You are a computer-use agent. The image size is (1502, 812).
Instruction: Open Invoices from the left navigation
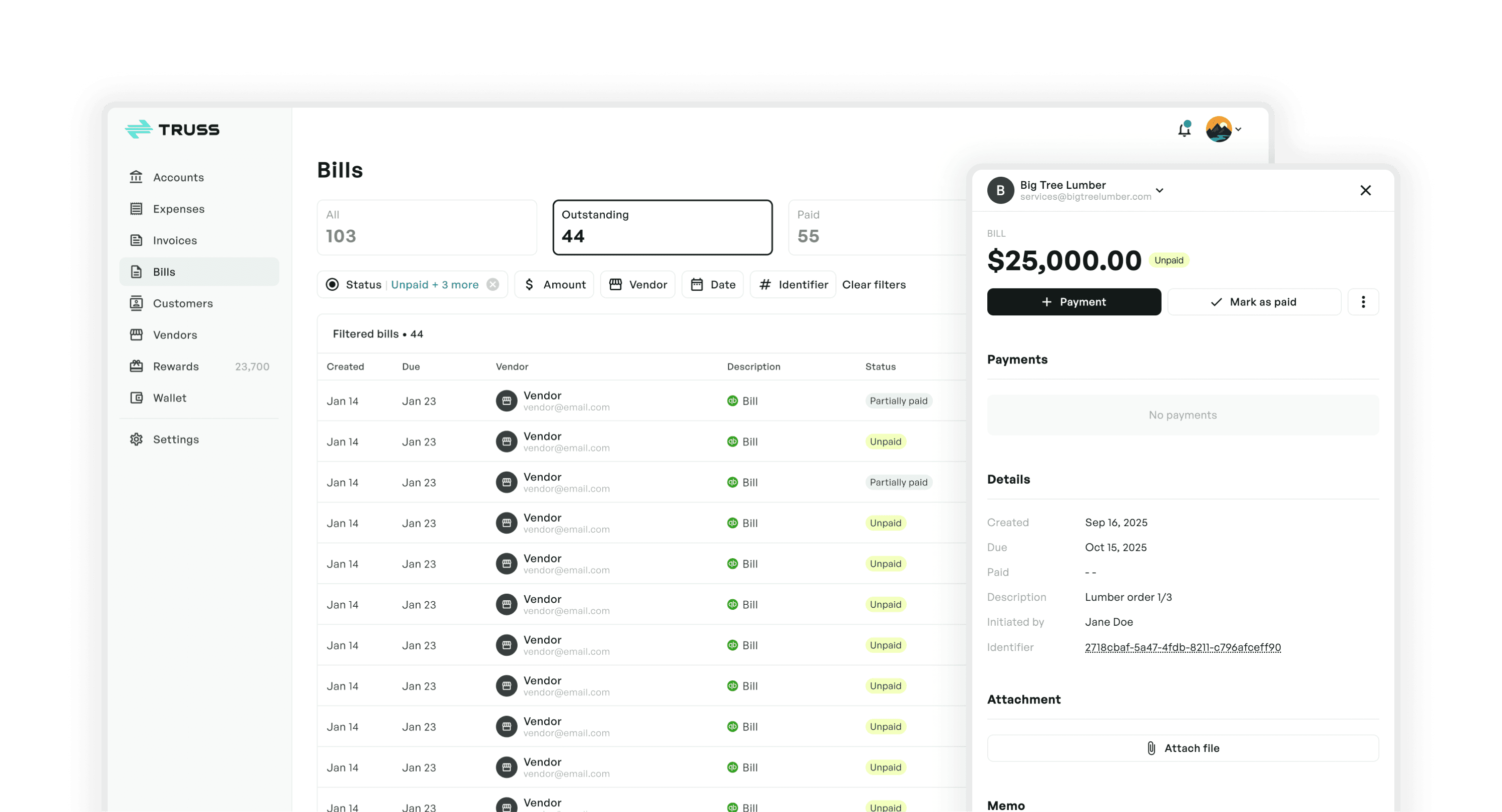click(137, 240)
